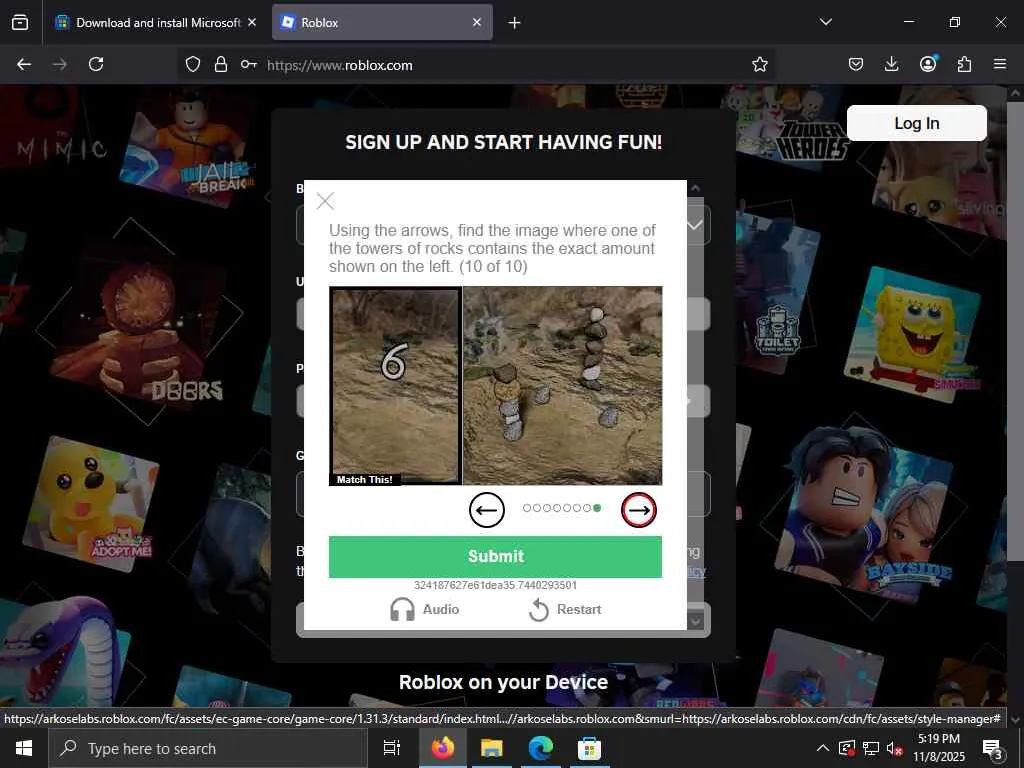1024x768 pixels.
Task: Open the Firefox downloads panel
Action: coord(891,64)
